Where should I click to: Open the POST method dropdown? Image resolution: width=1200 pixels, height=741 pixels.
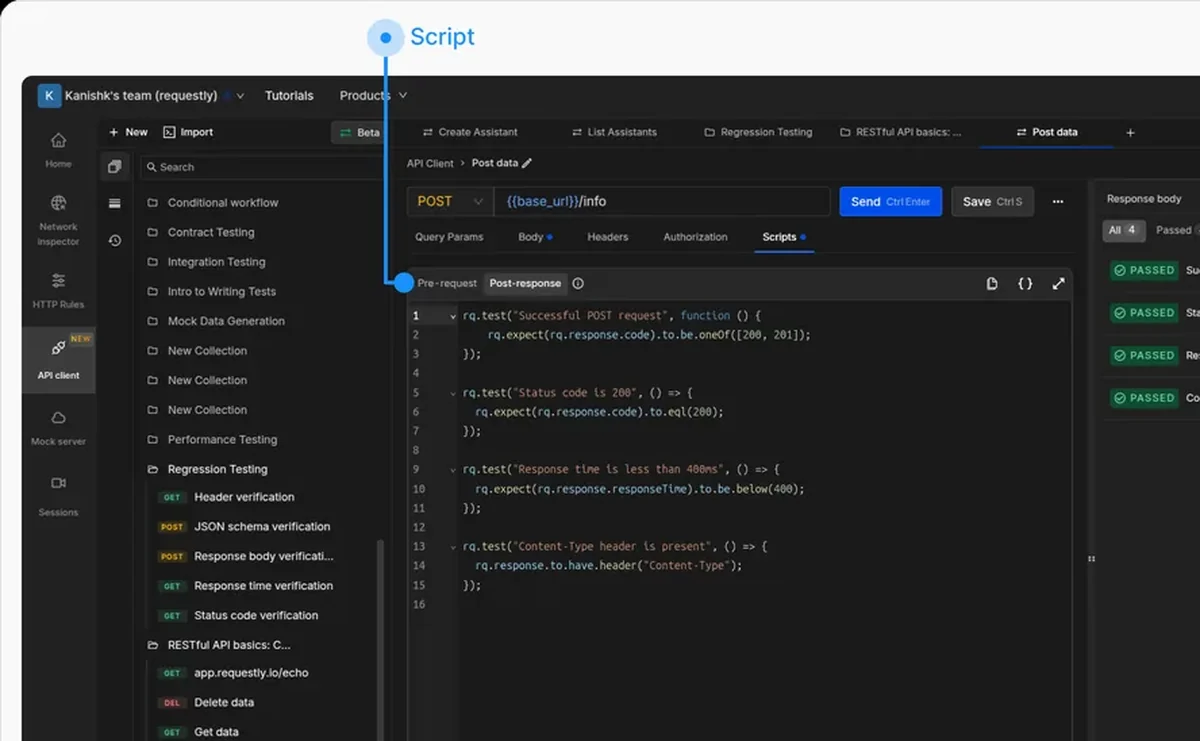click(x=449, y=201)
